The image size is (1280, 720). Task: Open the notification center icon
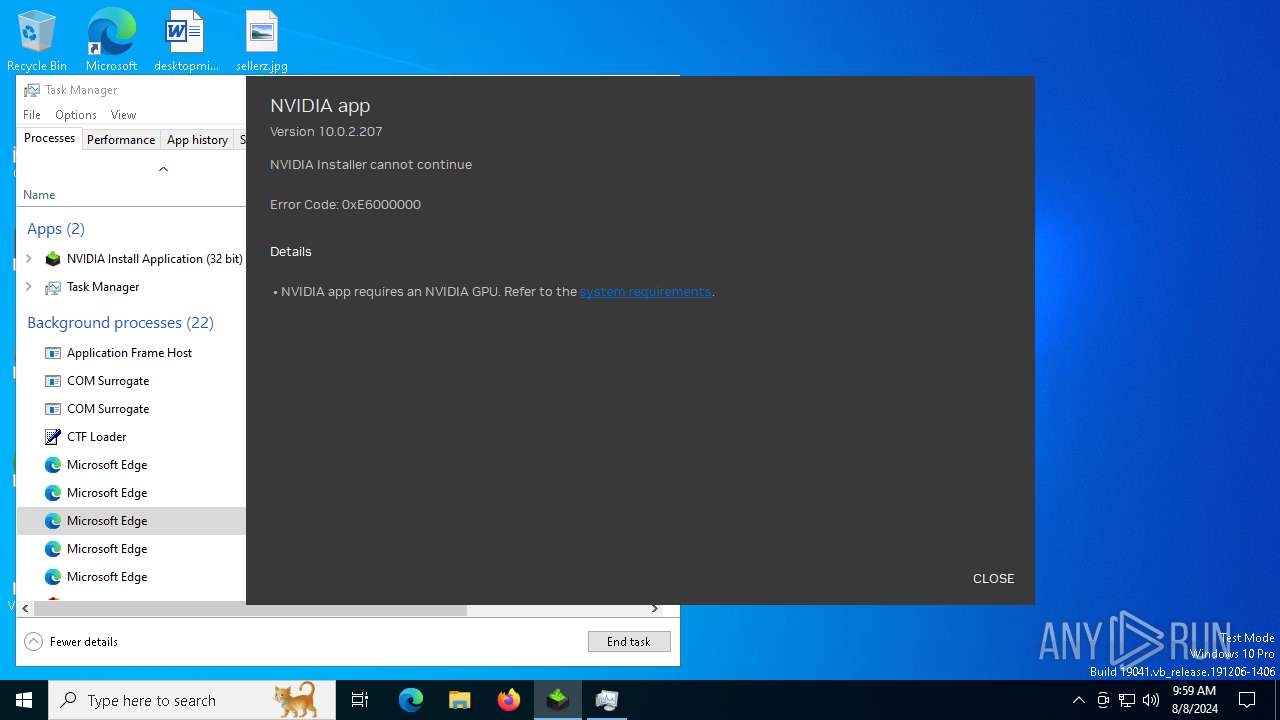coord(1247,700)
